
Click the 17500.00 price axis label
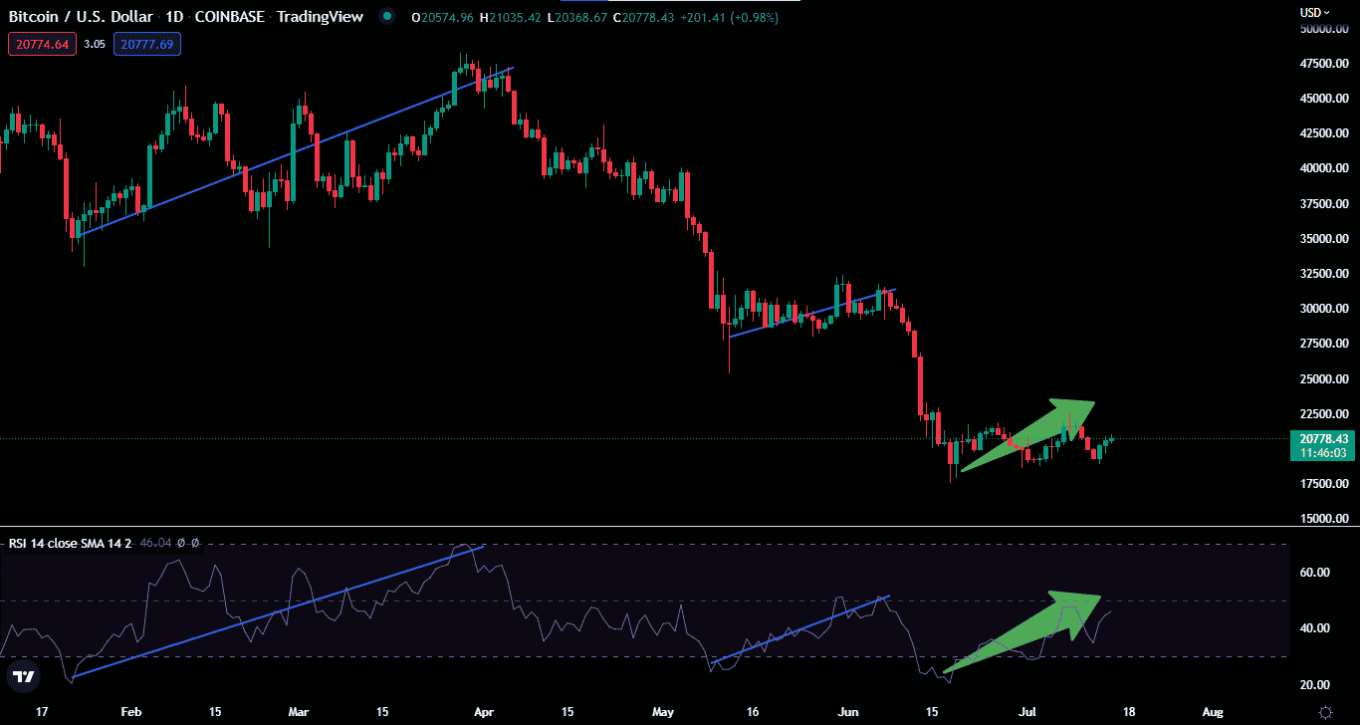coord(1324,484)
